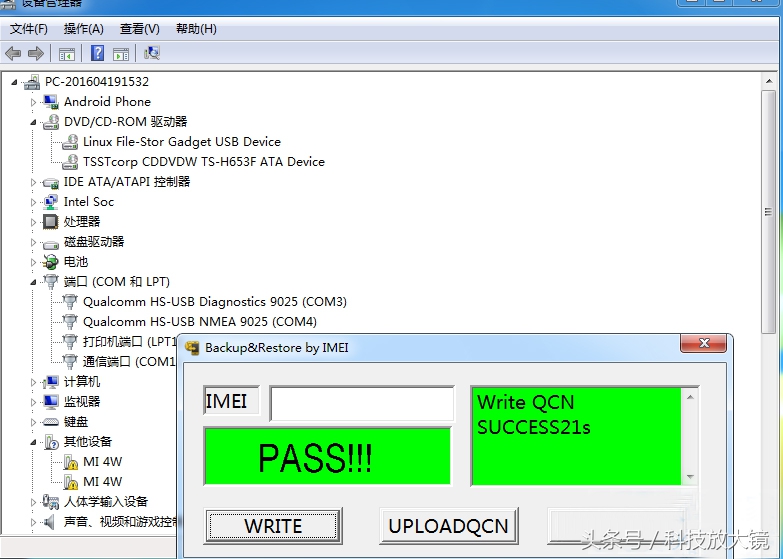The width and height of the screenshot is (783, 559).
Task: Click the 计算机 computer category icon
Action: pos(51,382)
